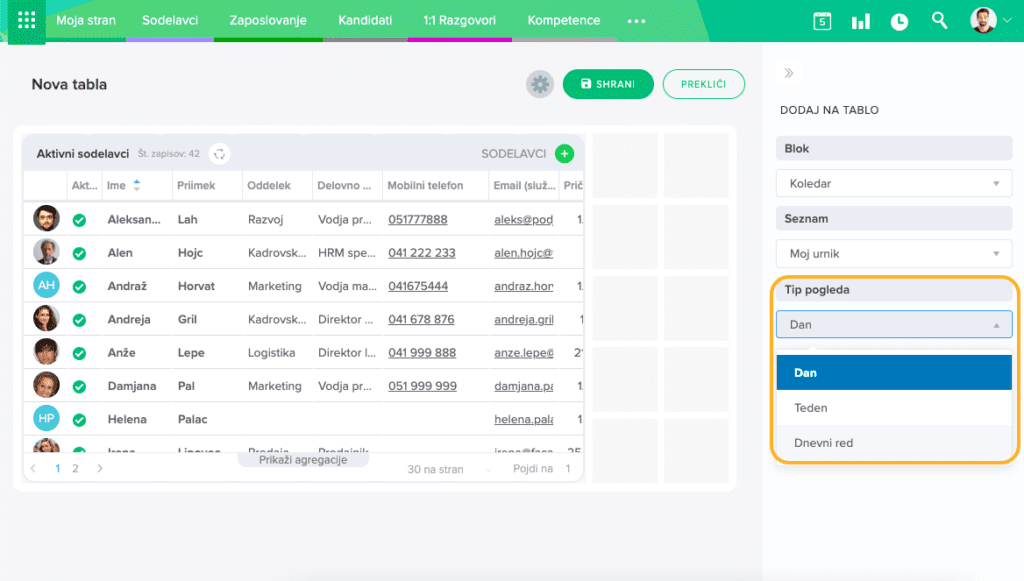Open board settings gear icon

point(540,85)
